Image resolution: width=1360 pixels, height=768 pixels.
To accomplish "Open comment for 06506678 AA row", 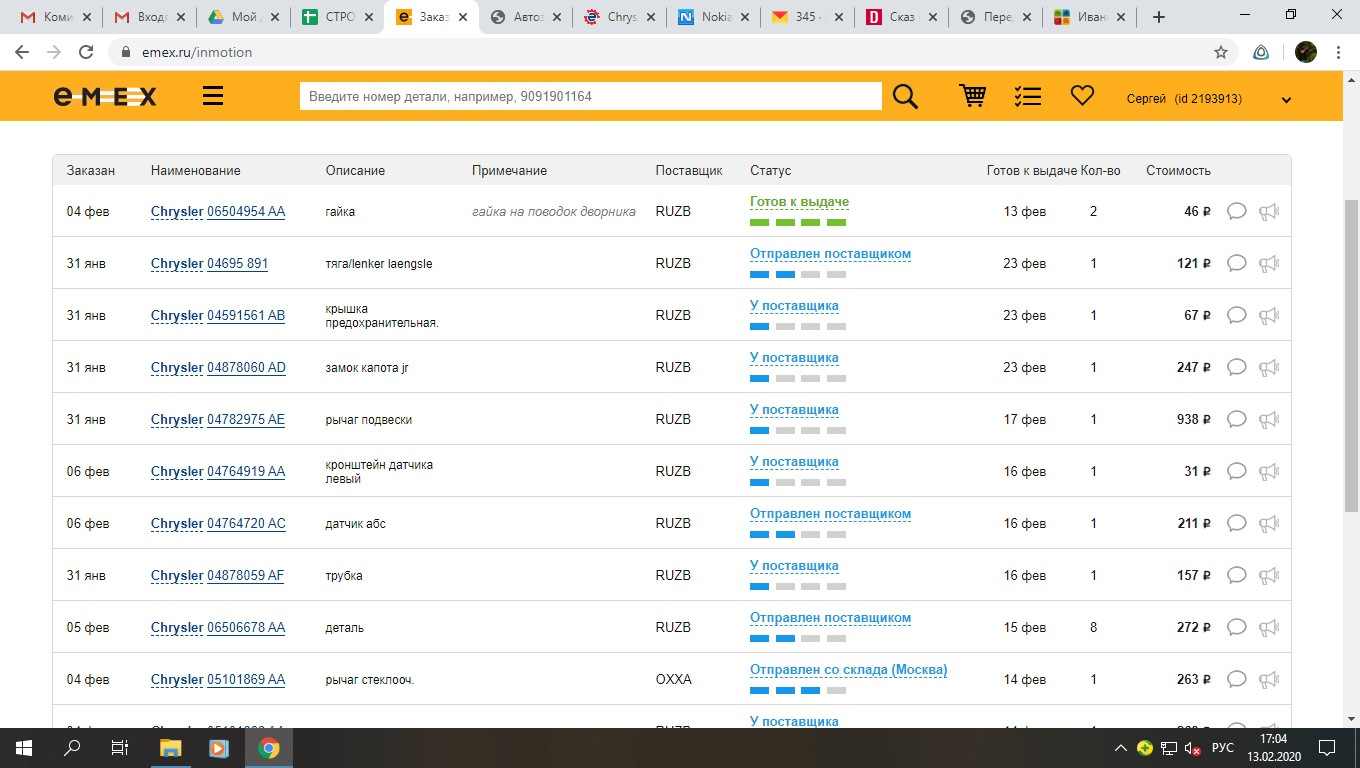I will point(1236,627).
